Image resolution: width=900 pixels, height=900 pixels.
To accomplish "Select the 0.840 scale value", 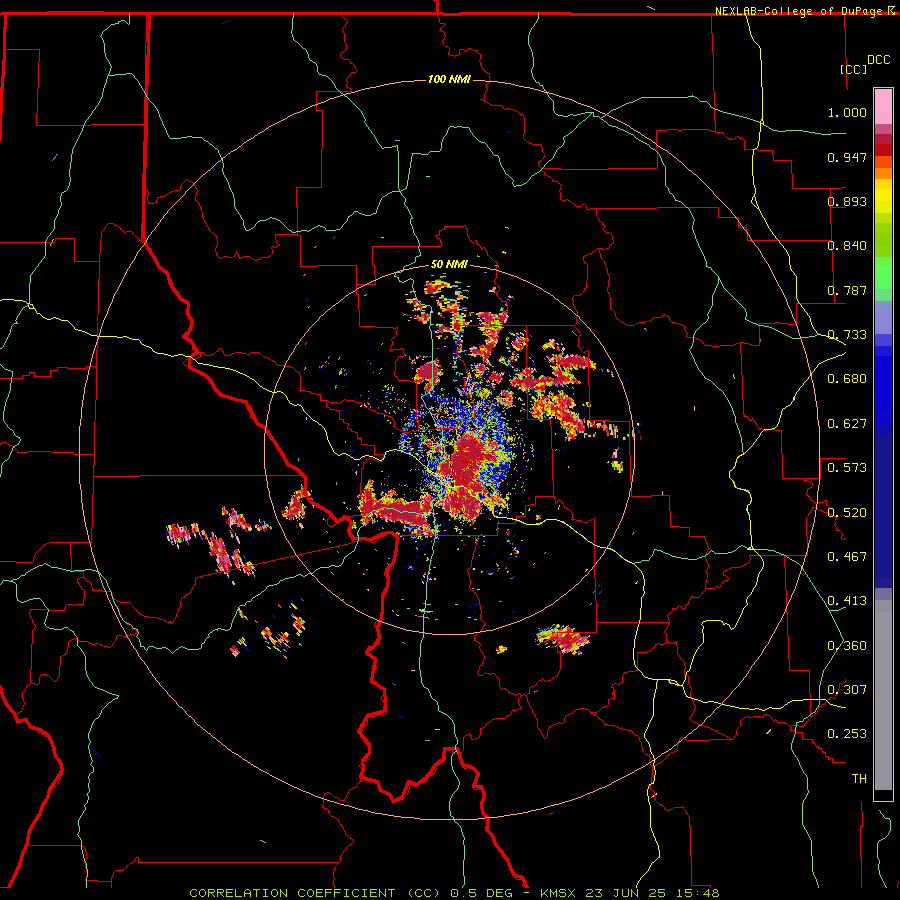I will tap(847, 246).
